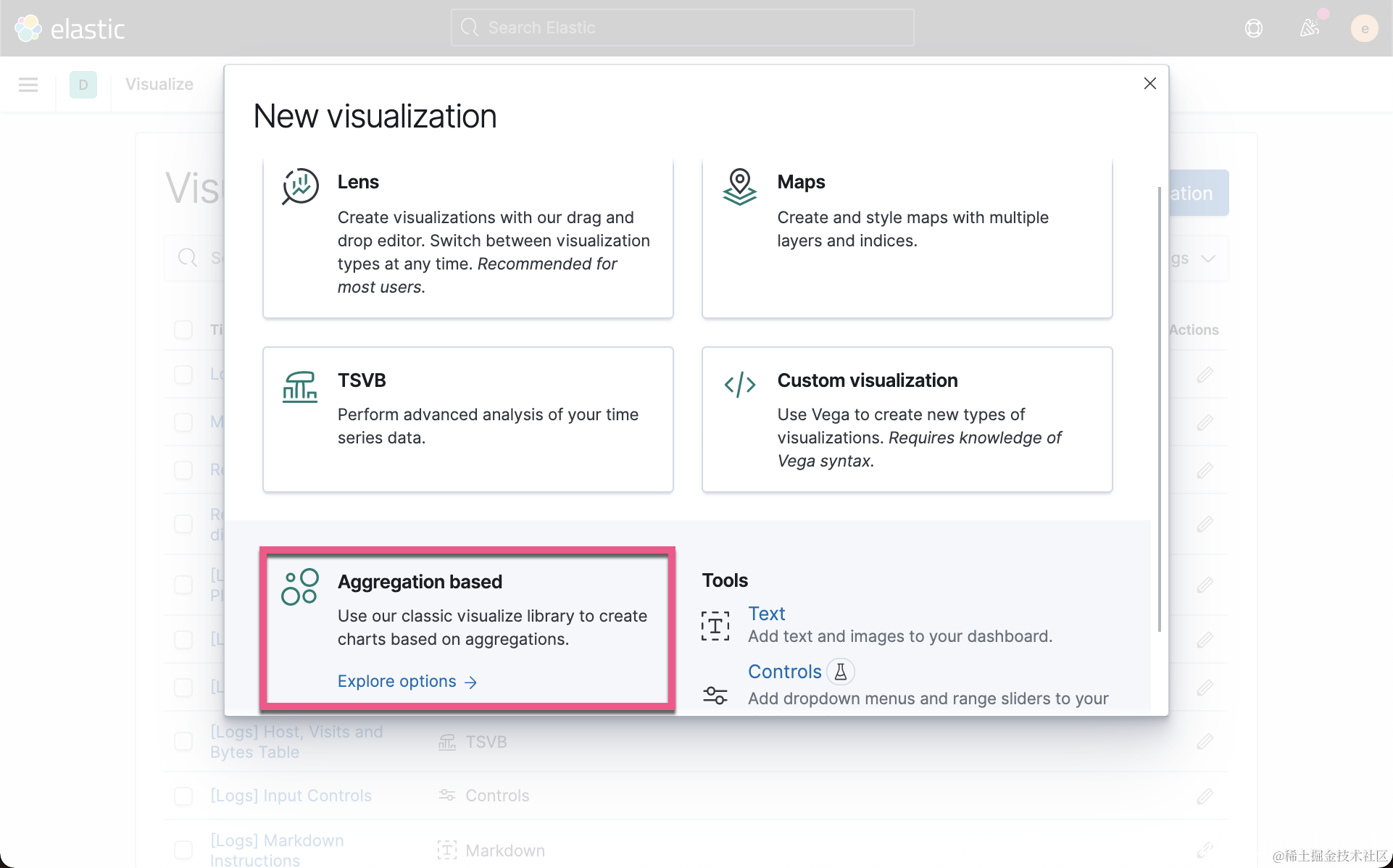Screen dimensions: 1393x868
Task: Open the Controls tool link
Action: [784, 672]
